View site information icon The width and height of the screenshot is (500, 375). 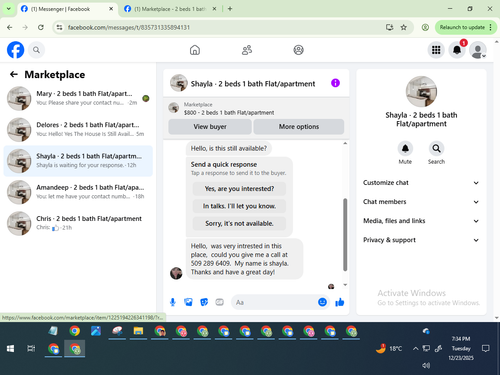click(59, 27)
